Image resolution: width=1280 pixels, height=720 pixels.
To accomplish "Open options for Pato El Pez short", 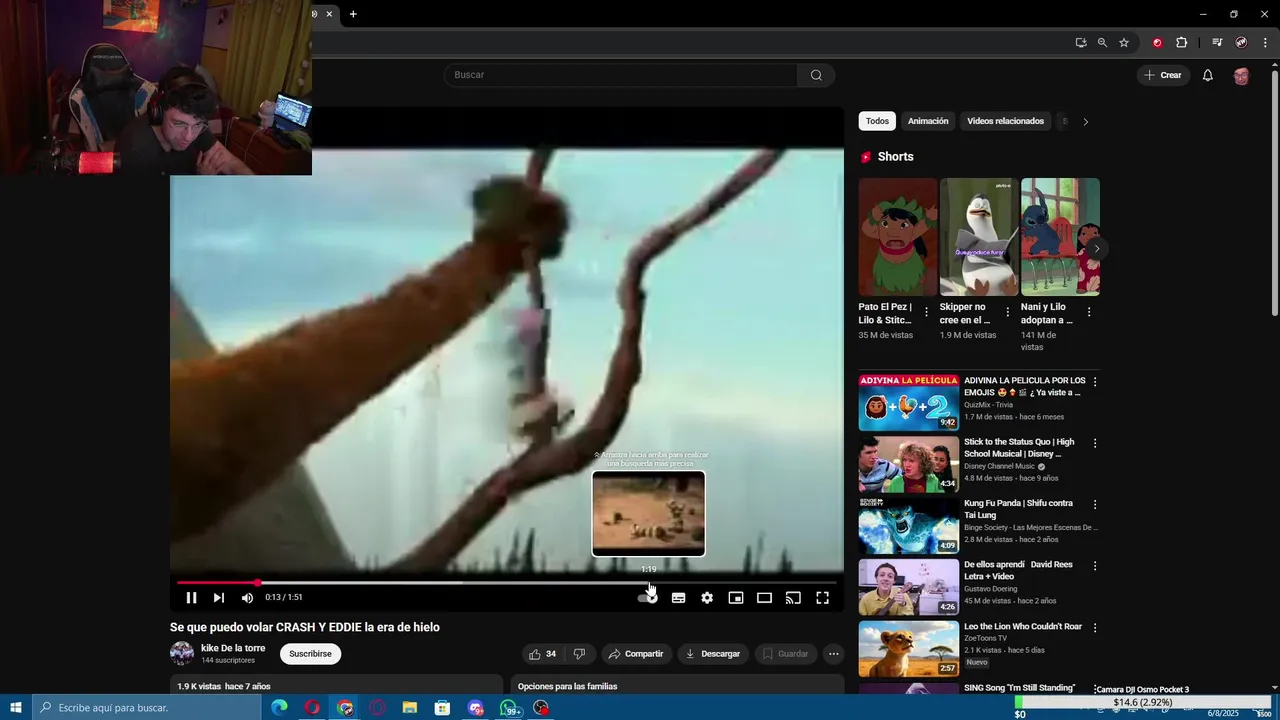I will coord(926,312).
